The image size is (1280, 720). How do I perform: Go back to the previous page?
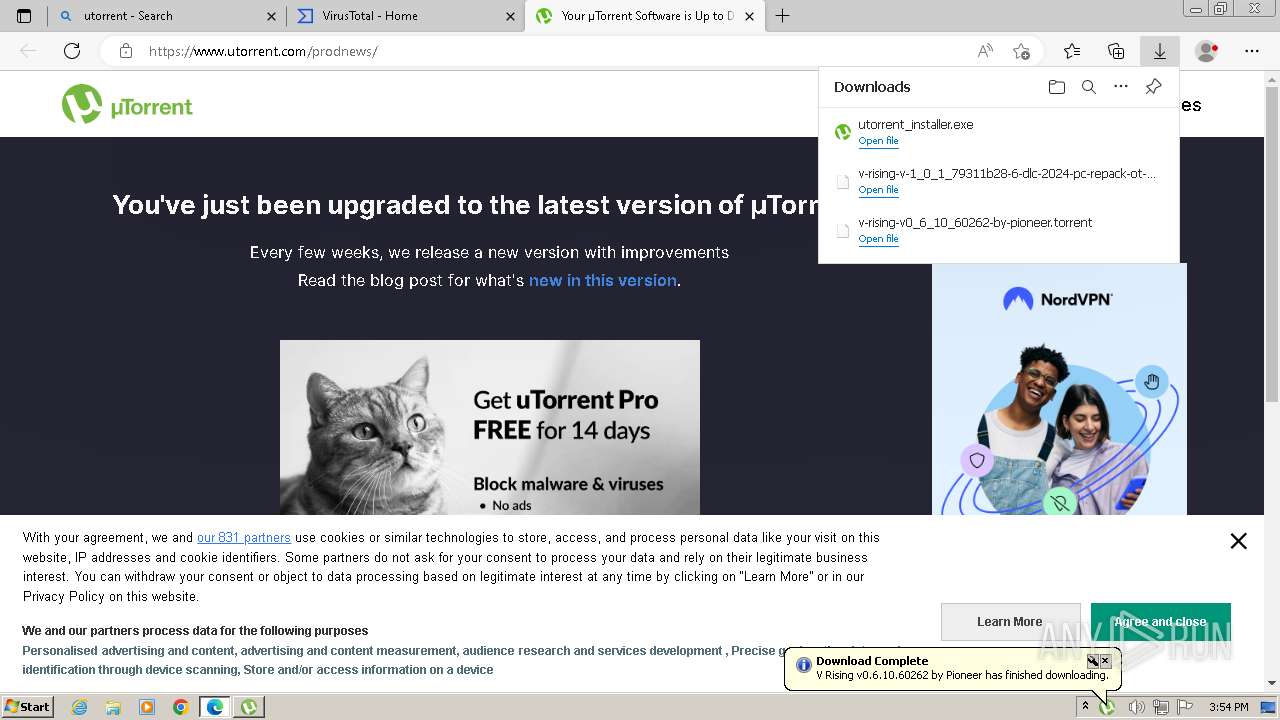coord(28,51)
